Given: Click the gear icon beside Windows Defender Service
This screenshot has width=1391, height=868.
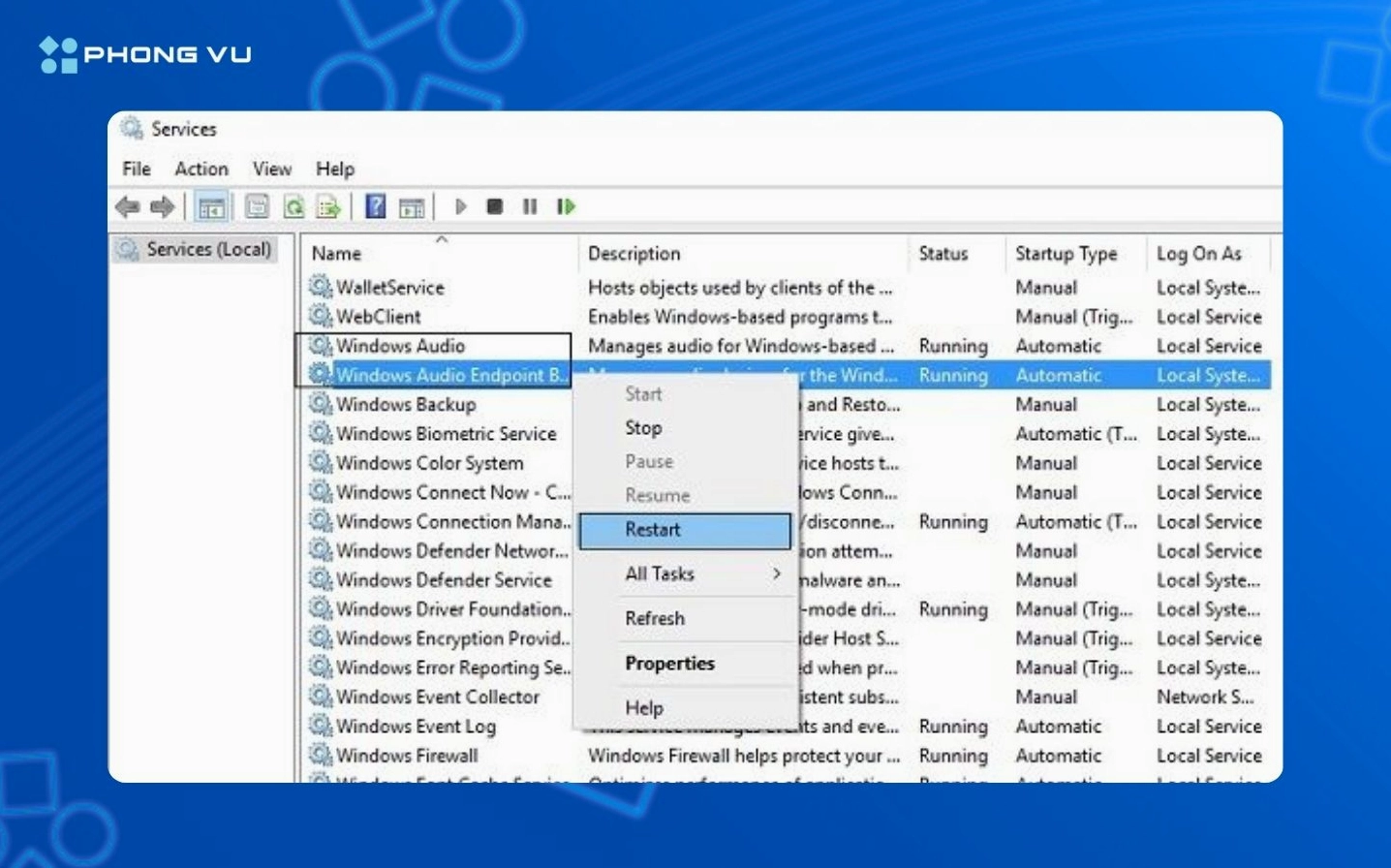Looking at the screenshot, I should point(321,579).
